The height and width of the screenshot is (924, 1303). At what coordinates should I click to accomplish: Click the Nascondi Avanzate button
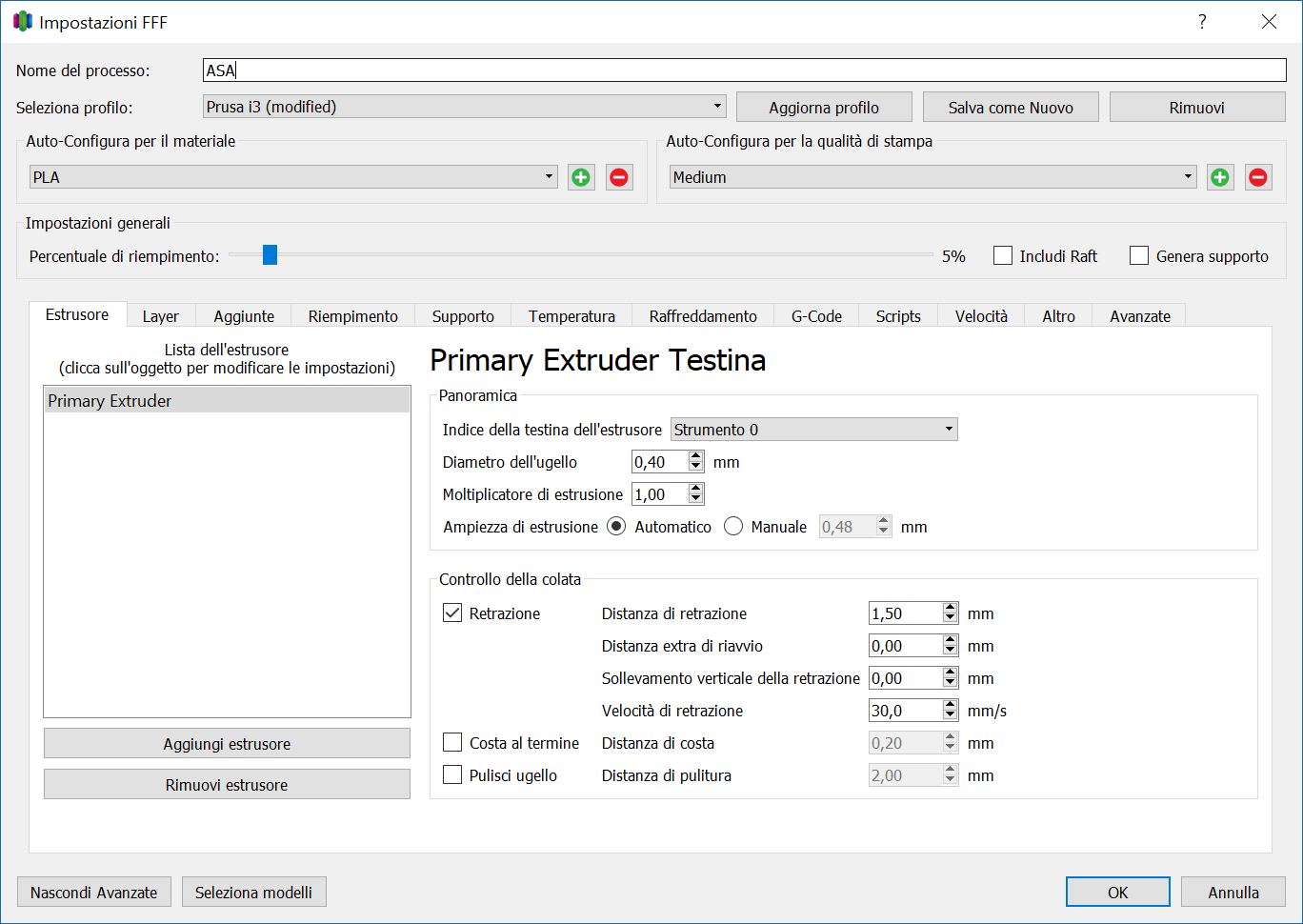point(94,893)
